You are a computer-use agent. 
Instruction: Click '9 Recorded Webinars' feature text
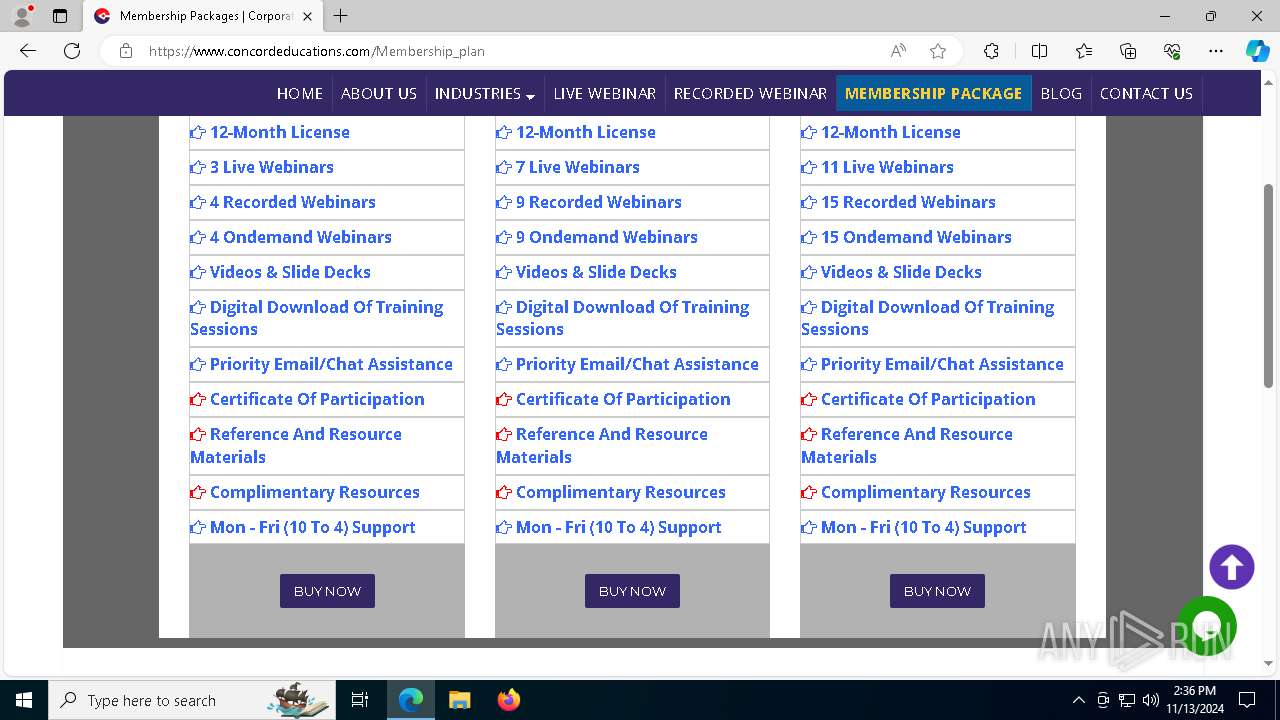tap(598, 202)
